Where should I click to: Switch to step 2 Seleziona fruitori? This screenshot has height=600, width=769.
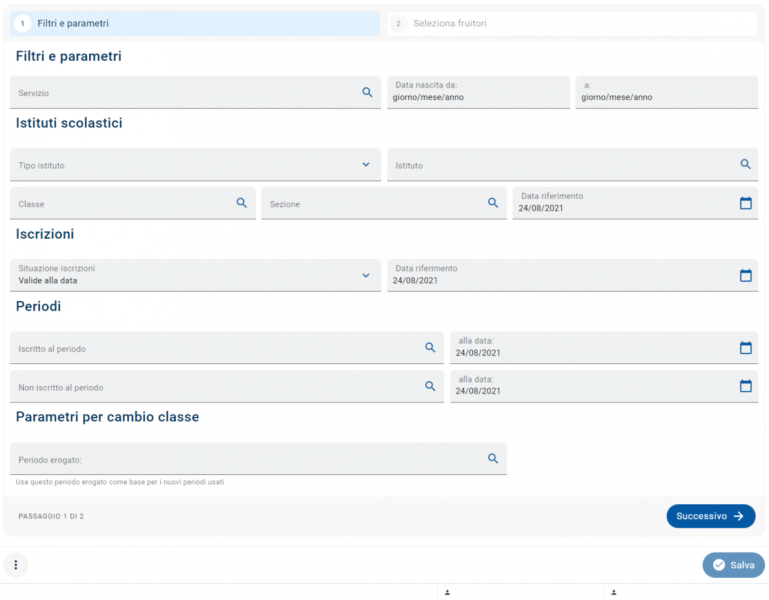click(x=572, y=24)
